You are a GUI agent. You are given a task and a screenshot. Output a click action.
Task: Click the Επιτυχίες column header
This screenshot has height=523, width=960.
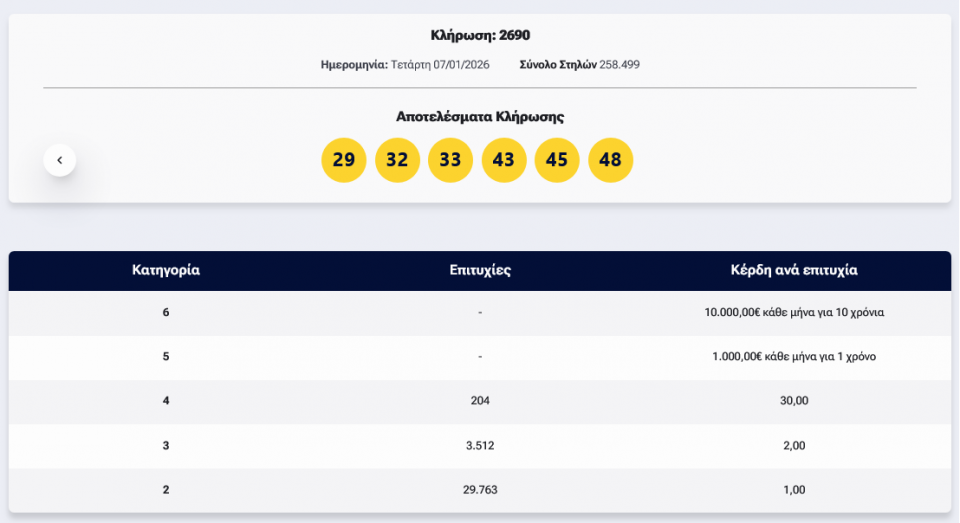coord(480,270)
